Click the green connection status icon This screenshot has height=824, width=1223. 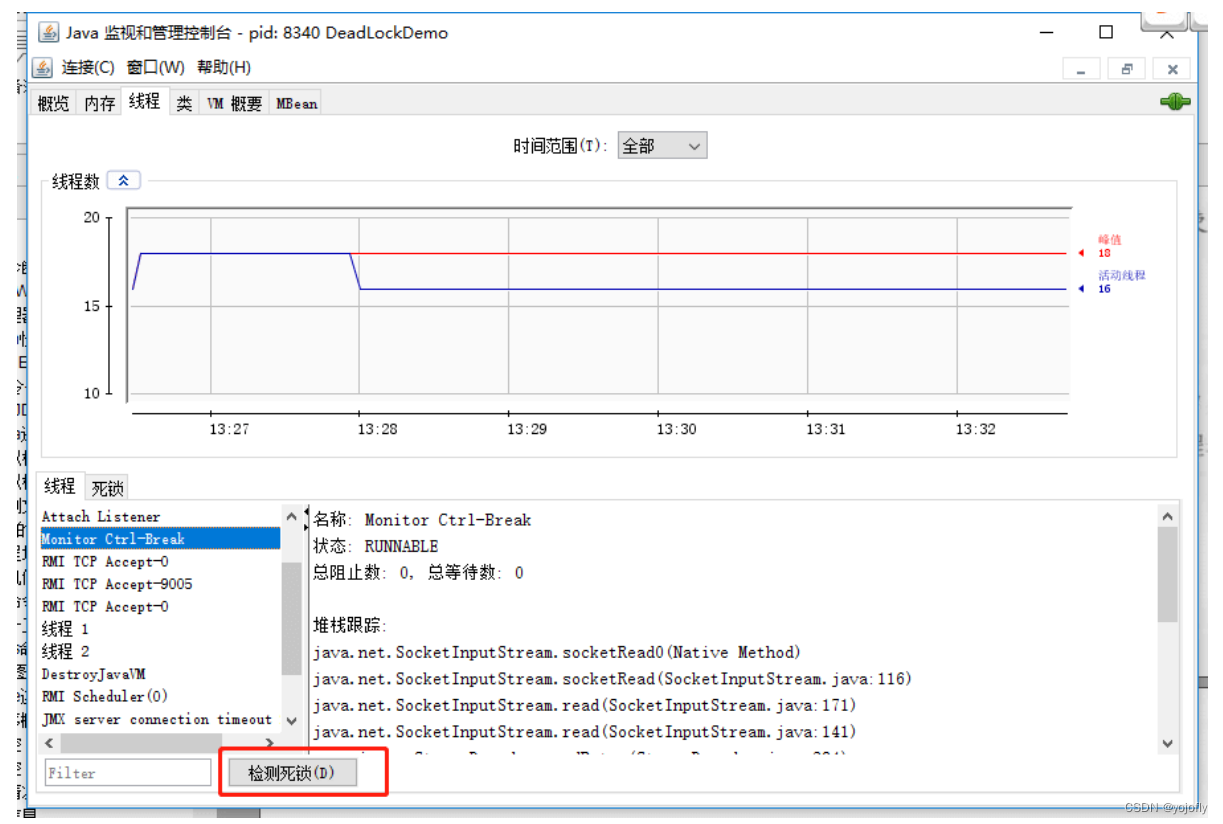[1174, 101]
